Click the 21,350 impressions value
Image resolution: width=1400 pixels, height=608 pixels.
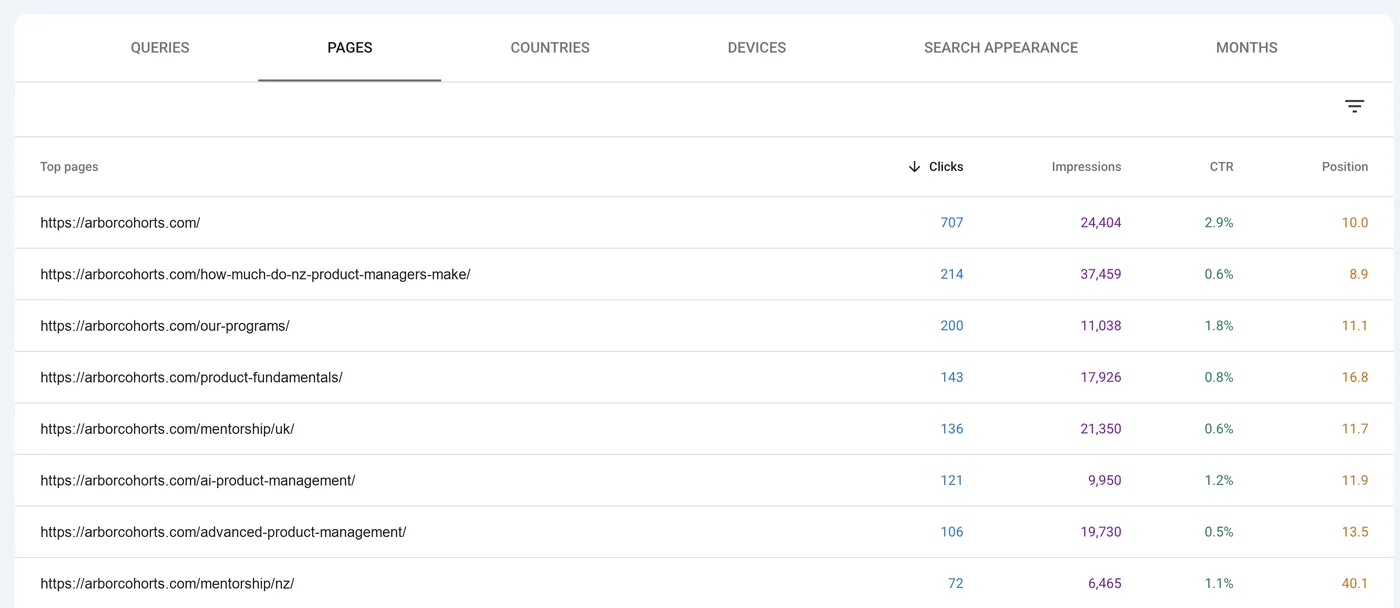[x=1101, y=429]
